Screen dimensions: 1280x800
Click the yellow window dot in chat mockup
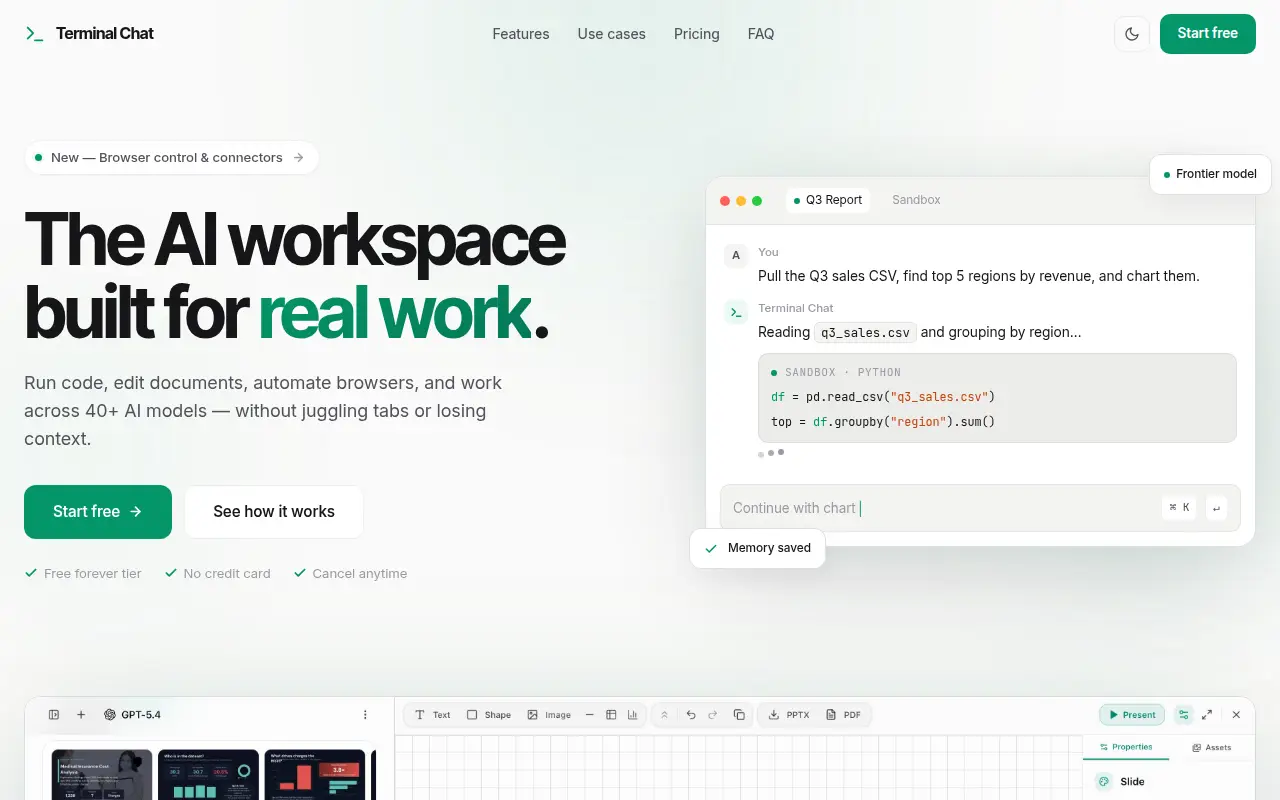[741, 201]
